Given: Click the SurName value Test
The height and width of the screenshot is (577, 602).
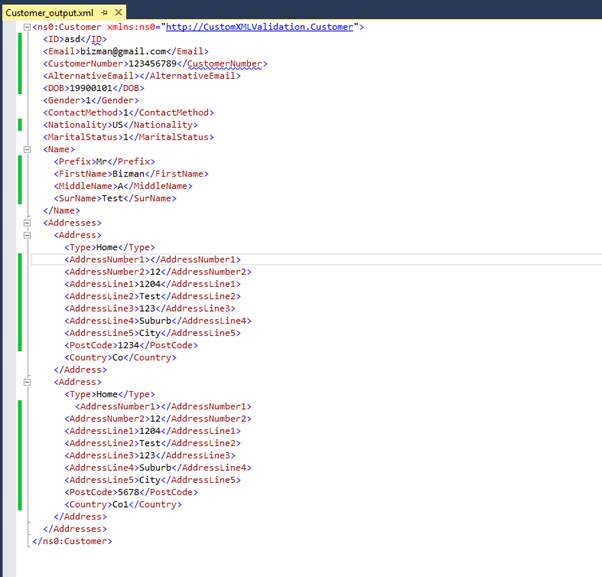Looking at the screenshot, I should (112, 198).
